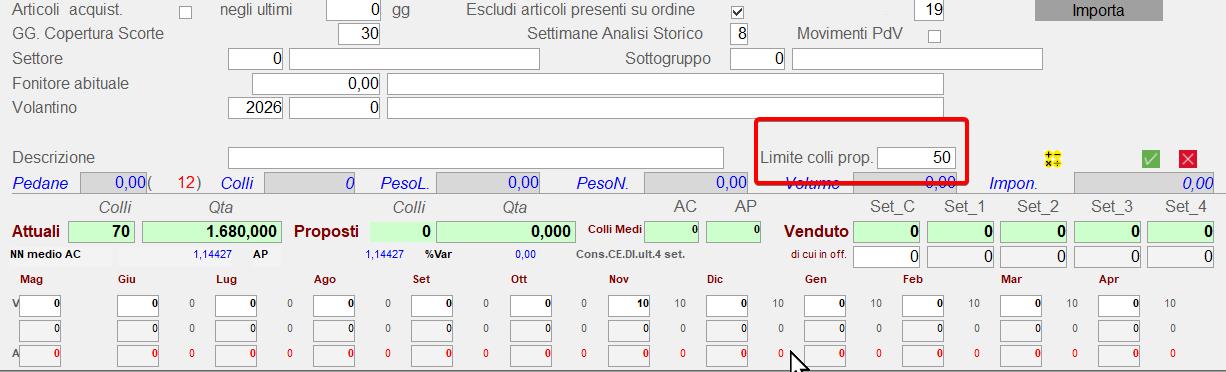Click the blue Pedane label

[41, 183]
